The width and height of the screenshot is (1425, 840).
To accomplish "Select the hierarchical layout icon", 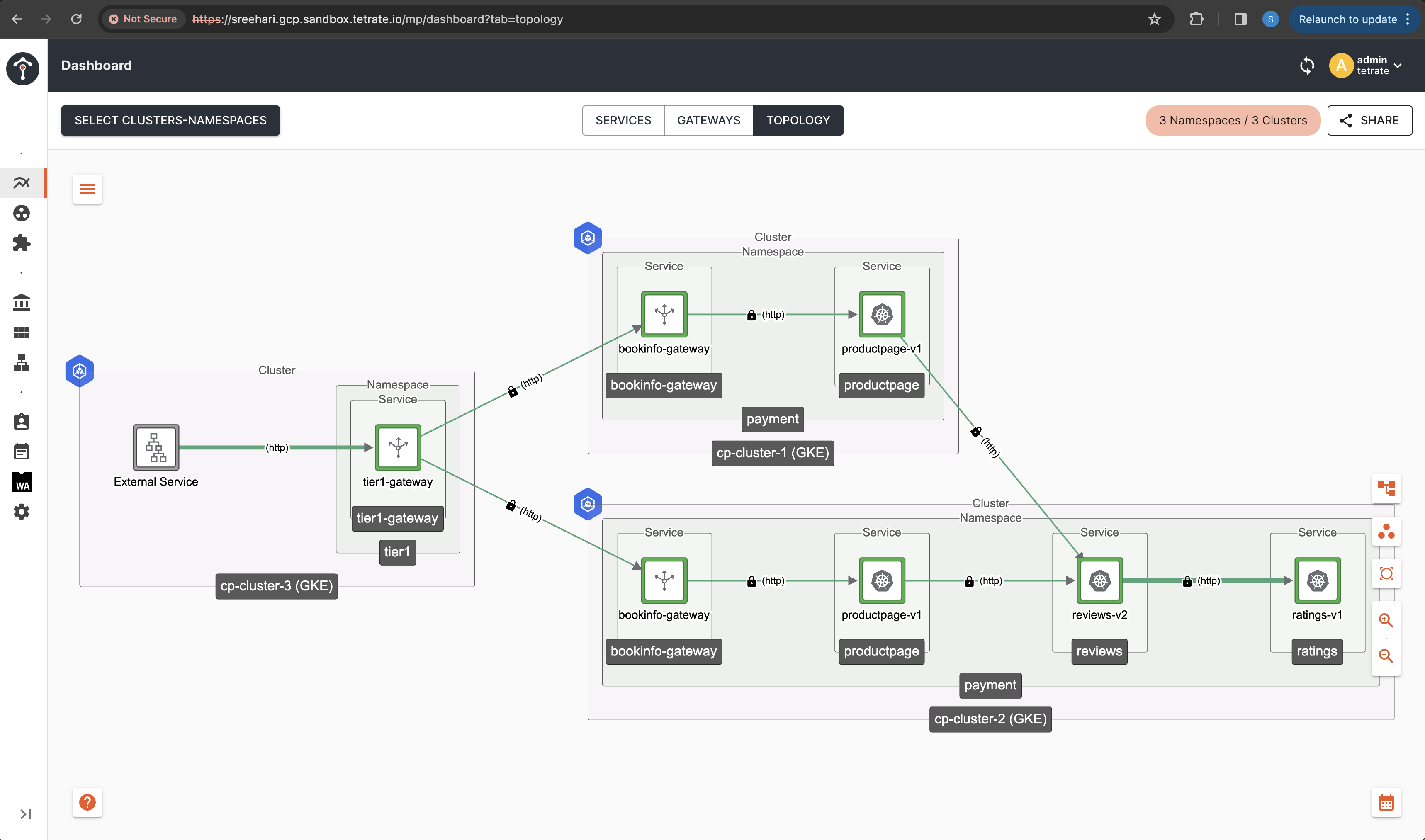I will (x=1386, y=488).
